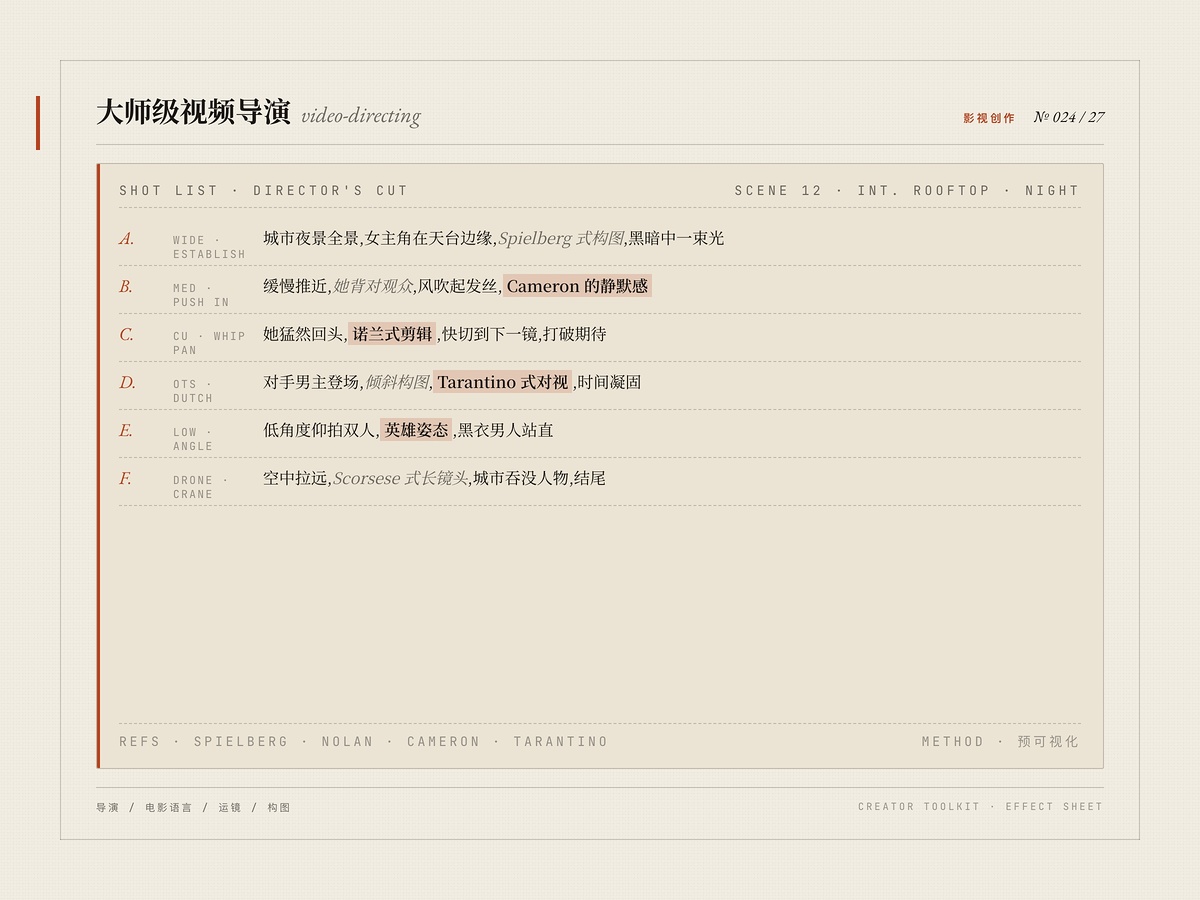Click the page number № 024 / 27
The image size is (1200, 900).
click(x=1069, y=117)
